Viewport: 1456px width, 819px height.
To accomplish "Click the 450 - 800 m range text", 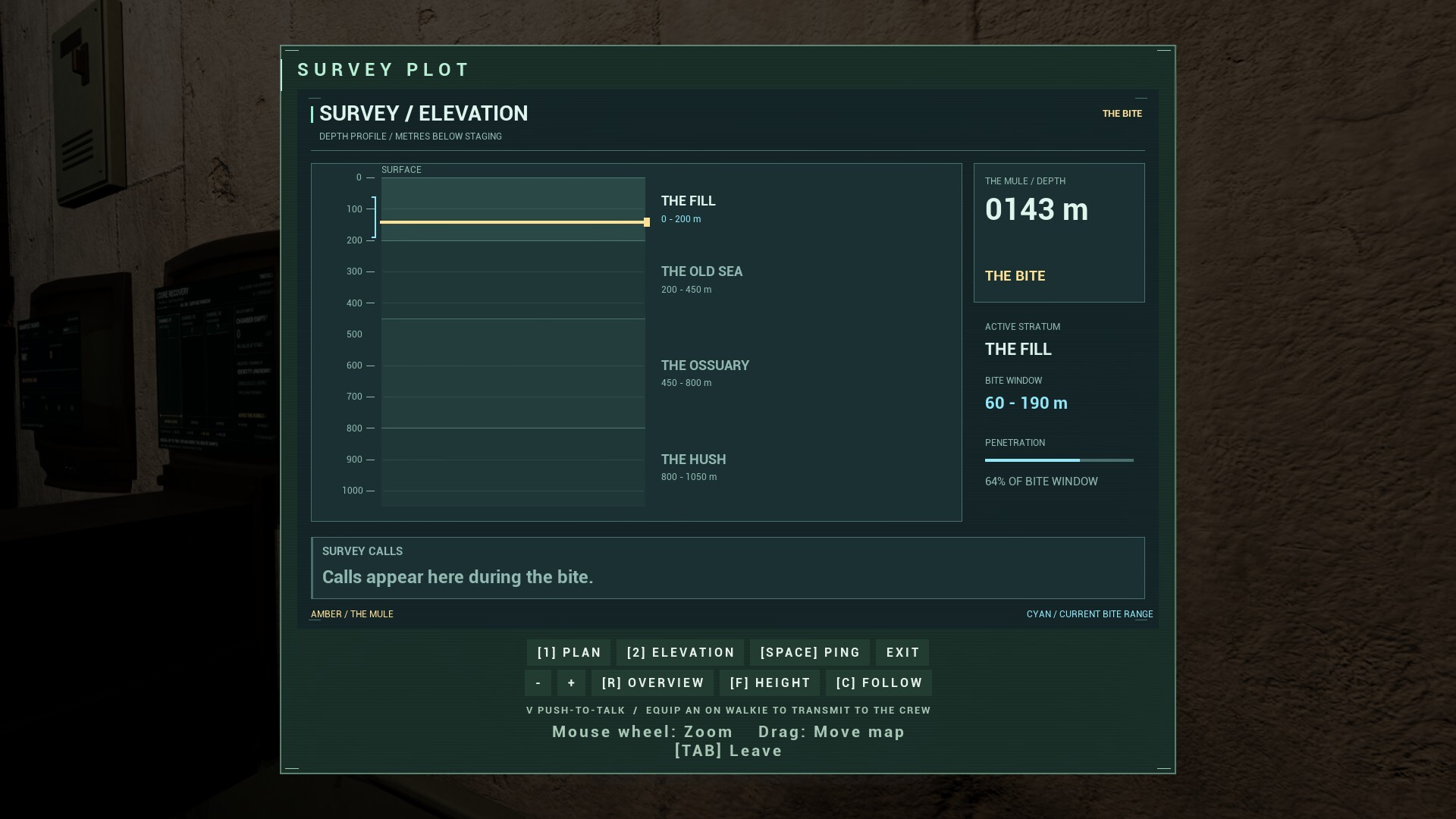I will tap(686, 383).
